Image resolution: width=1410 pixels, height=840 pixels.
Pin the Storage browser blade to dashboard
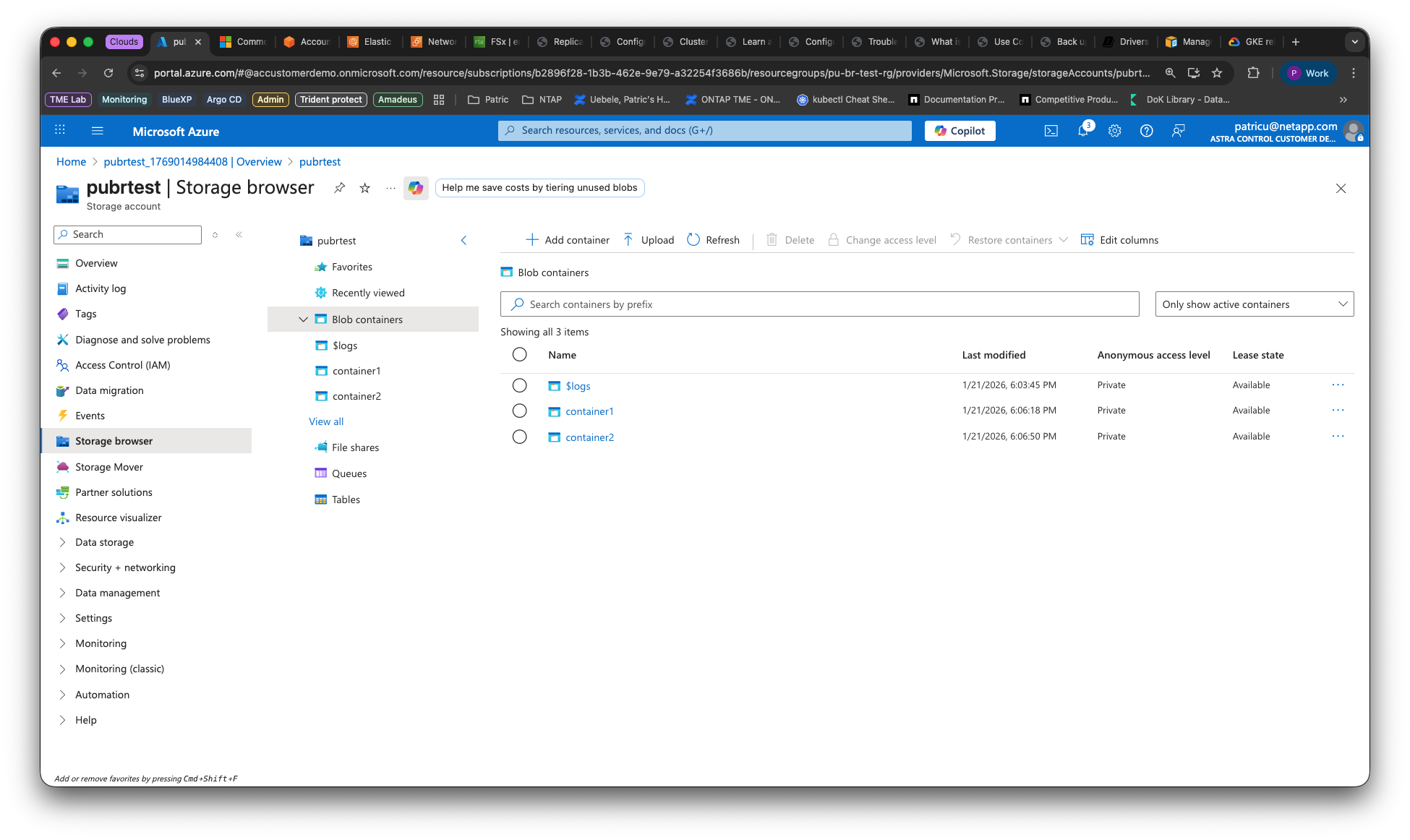click(x=339, y=188)
